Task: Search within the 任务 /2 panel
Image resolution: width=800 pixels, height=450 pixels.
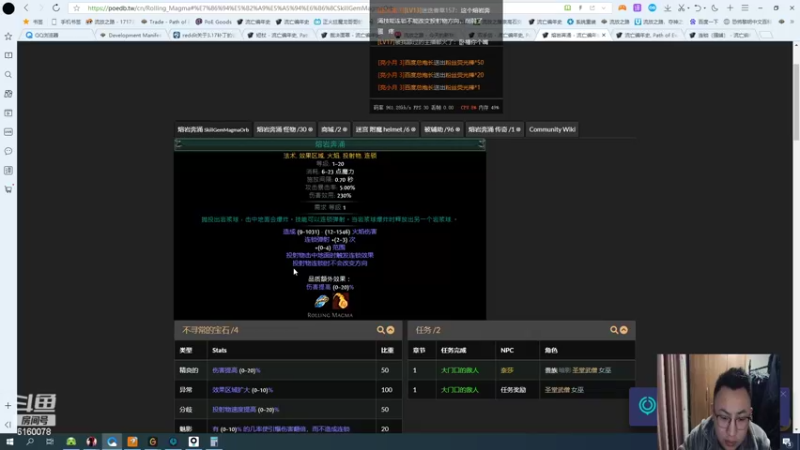Action: (614, 330)
